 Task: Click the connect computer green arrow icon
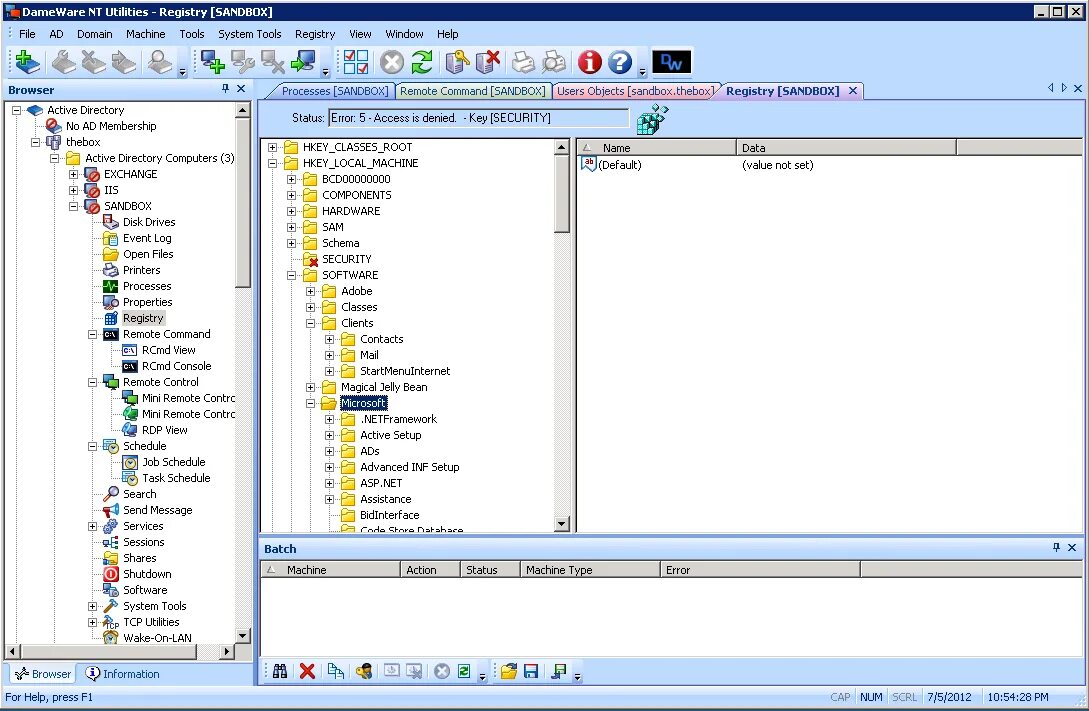pos(304,62)
